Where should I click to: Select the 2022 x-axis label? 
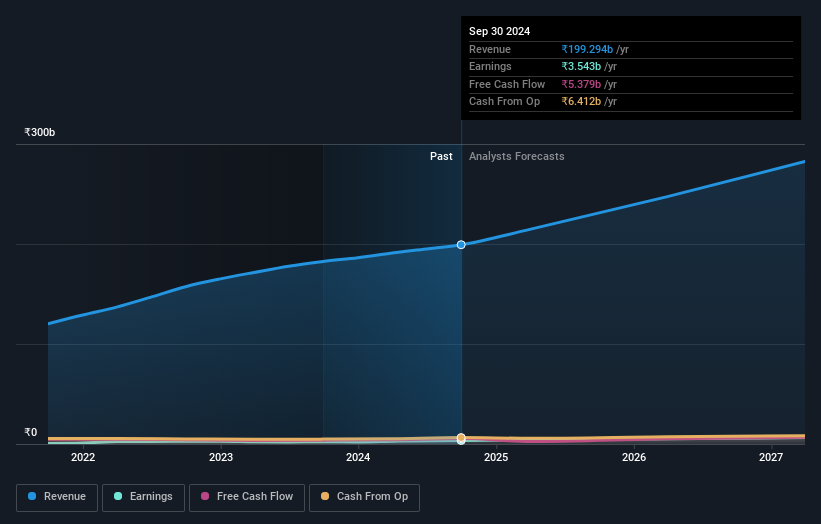tap(83, 457)
